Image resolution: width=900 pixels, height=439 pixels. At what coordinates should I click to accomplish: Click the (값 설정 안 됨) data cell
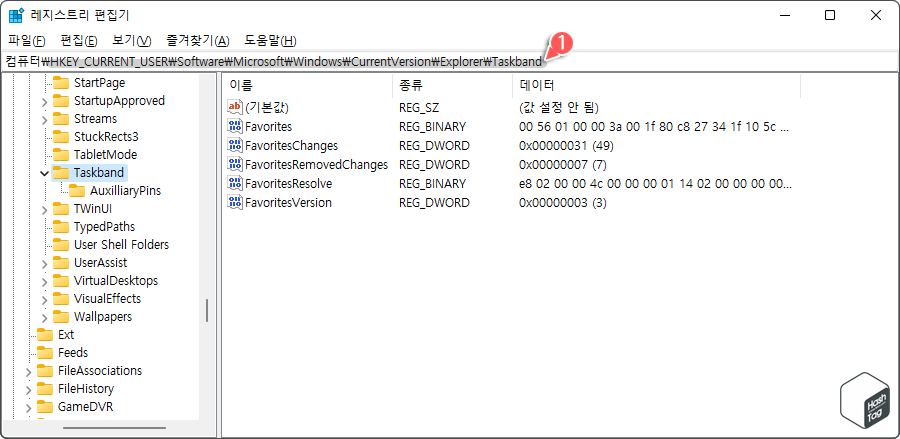[558, 107]
